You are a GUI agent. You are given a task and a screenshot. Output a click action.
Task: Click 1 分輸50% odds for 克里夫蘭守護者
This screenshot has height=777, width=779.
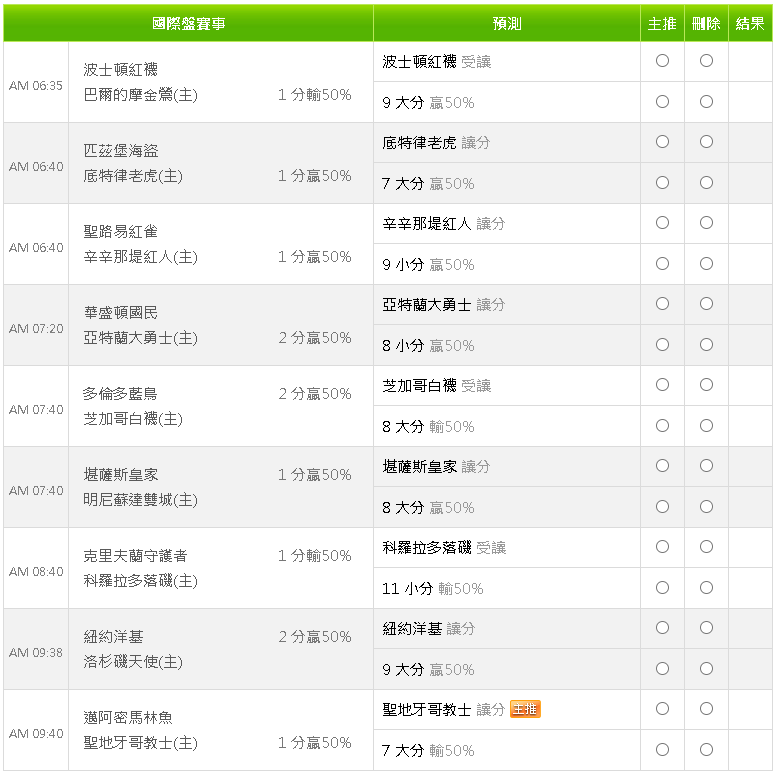point(314,555)
